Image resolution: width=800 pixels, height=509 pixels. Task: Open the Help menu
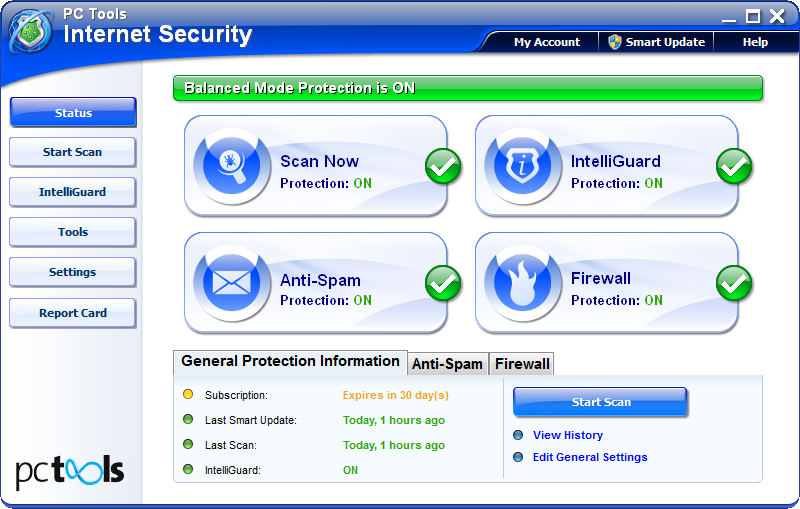(x=755, y=42)
